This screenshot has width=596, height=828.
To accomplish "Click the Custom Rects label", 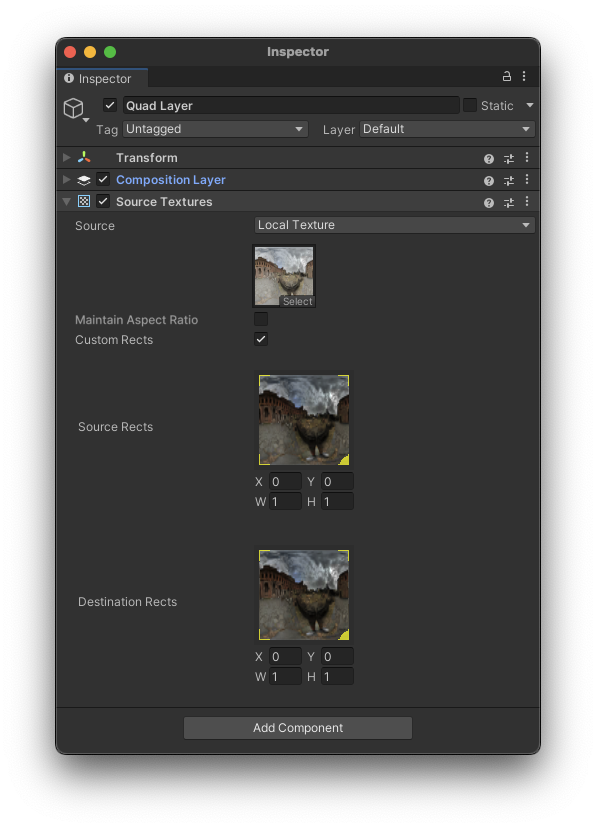I will pos(114,340).
